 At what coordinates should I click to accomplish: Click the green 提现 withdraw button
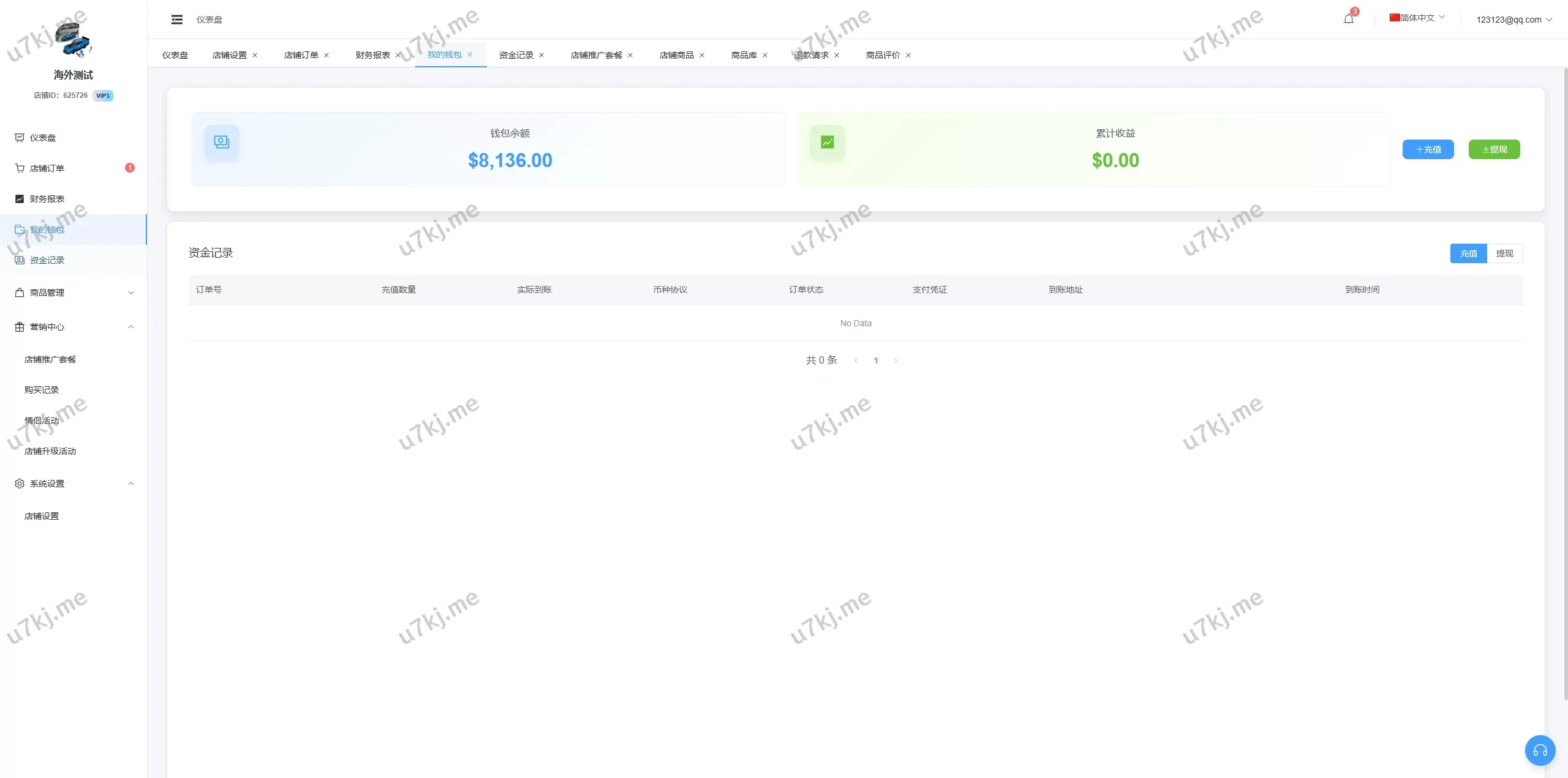coord(1494,149)
